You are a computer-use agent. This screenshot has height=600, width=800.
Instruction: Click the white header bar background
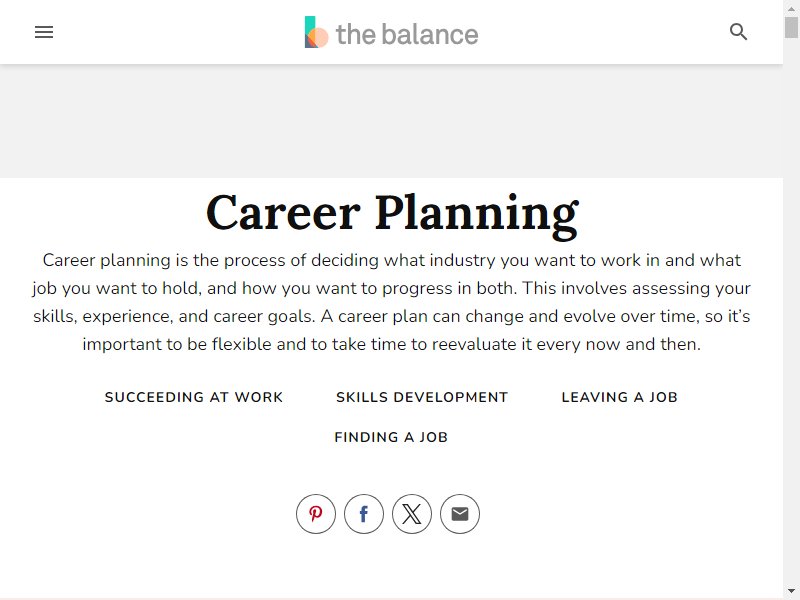(x=153, y=32)
